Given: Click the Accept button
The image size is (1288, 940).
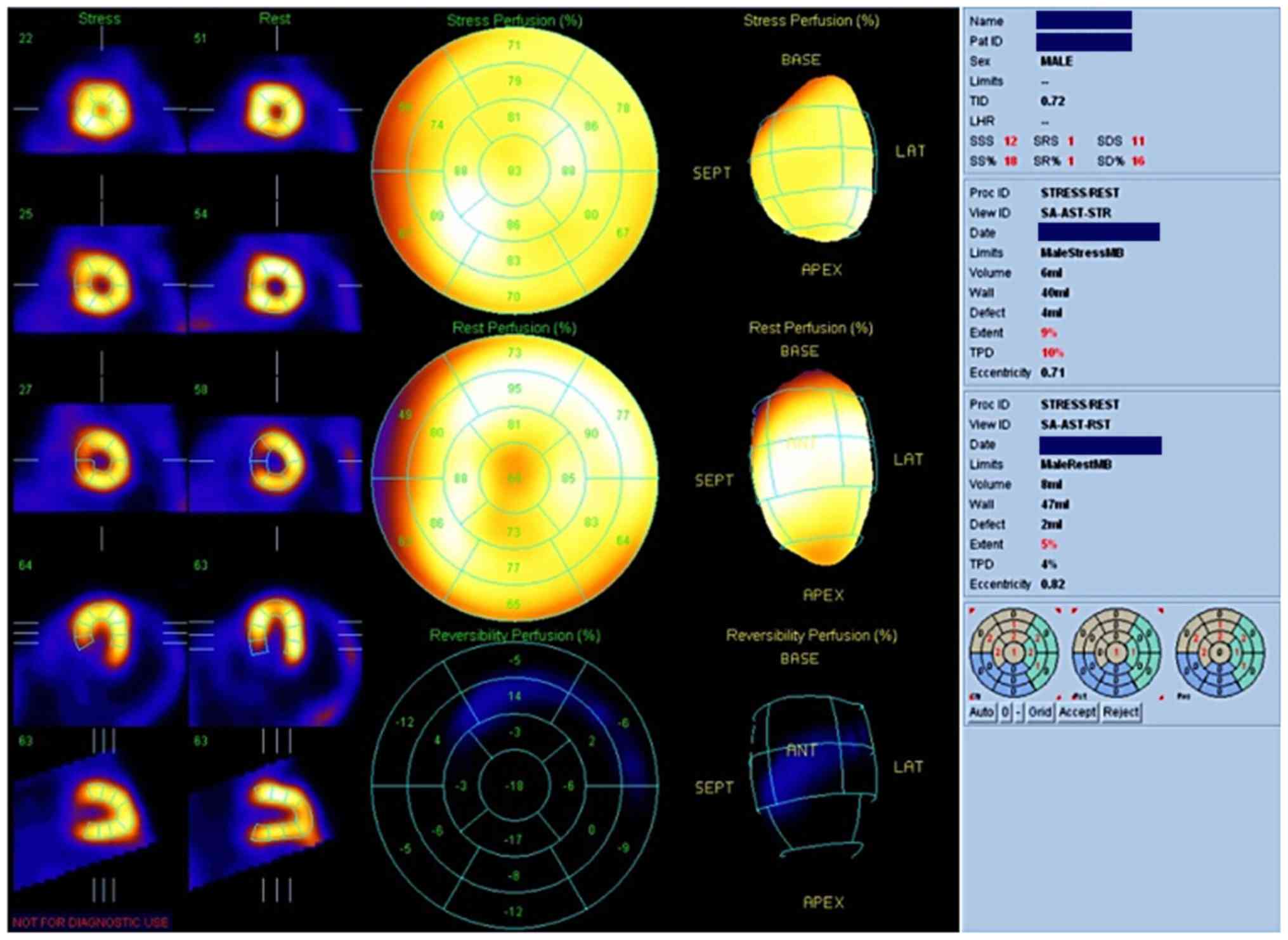Looking at the screenshot, I should [x=1077, y=712].
